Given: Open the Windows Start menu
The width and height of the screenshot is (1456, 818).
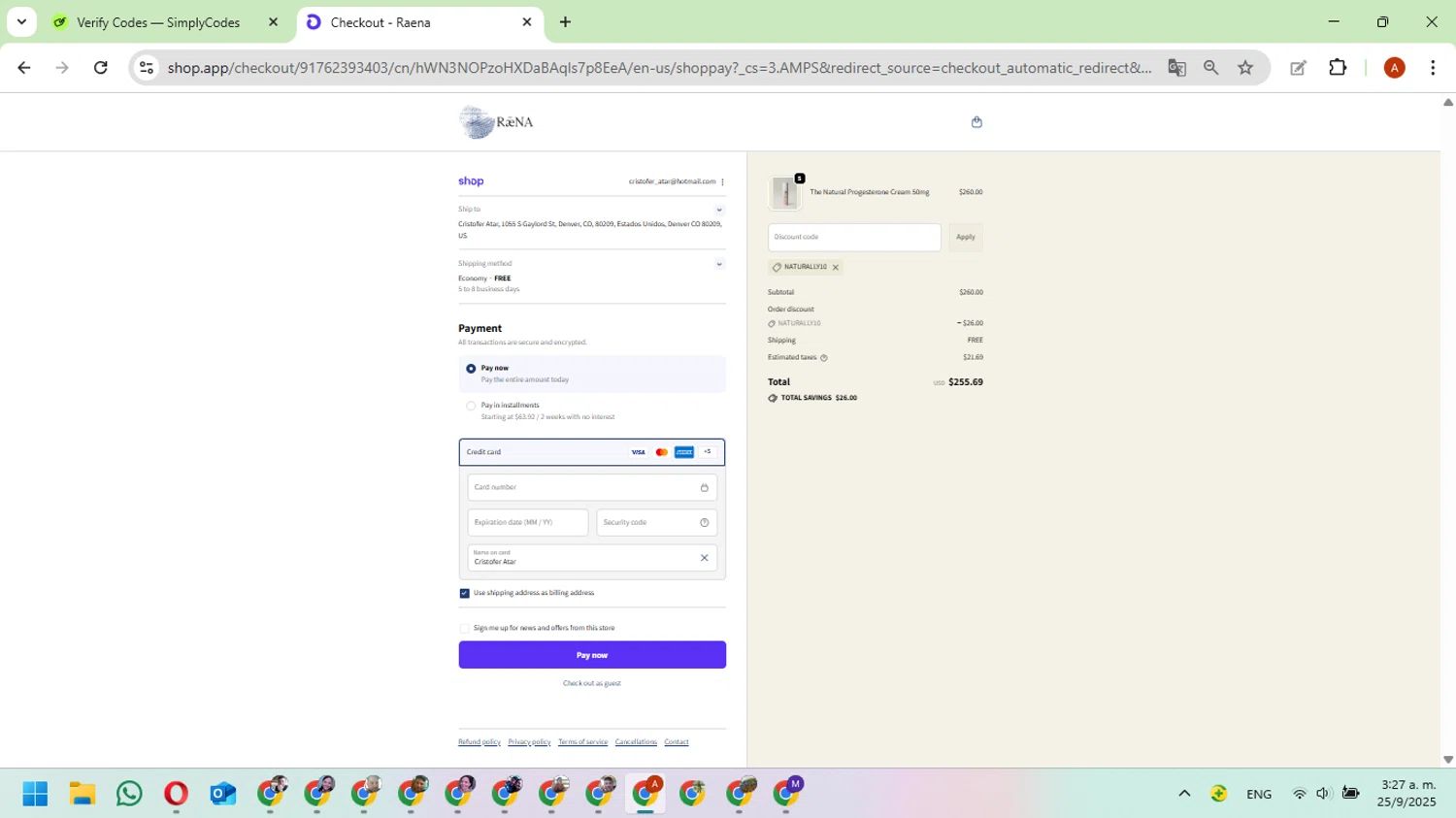Looking at the screenshot, I should click(35, 794).
